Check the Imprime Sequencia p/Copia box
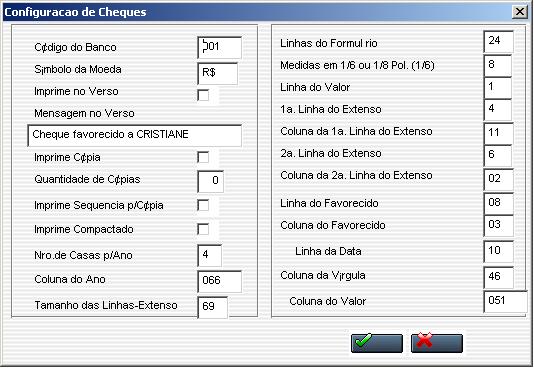The width and height of the screenshot is (534, 370). (203, 205)
